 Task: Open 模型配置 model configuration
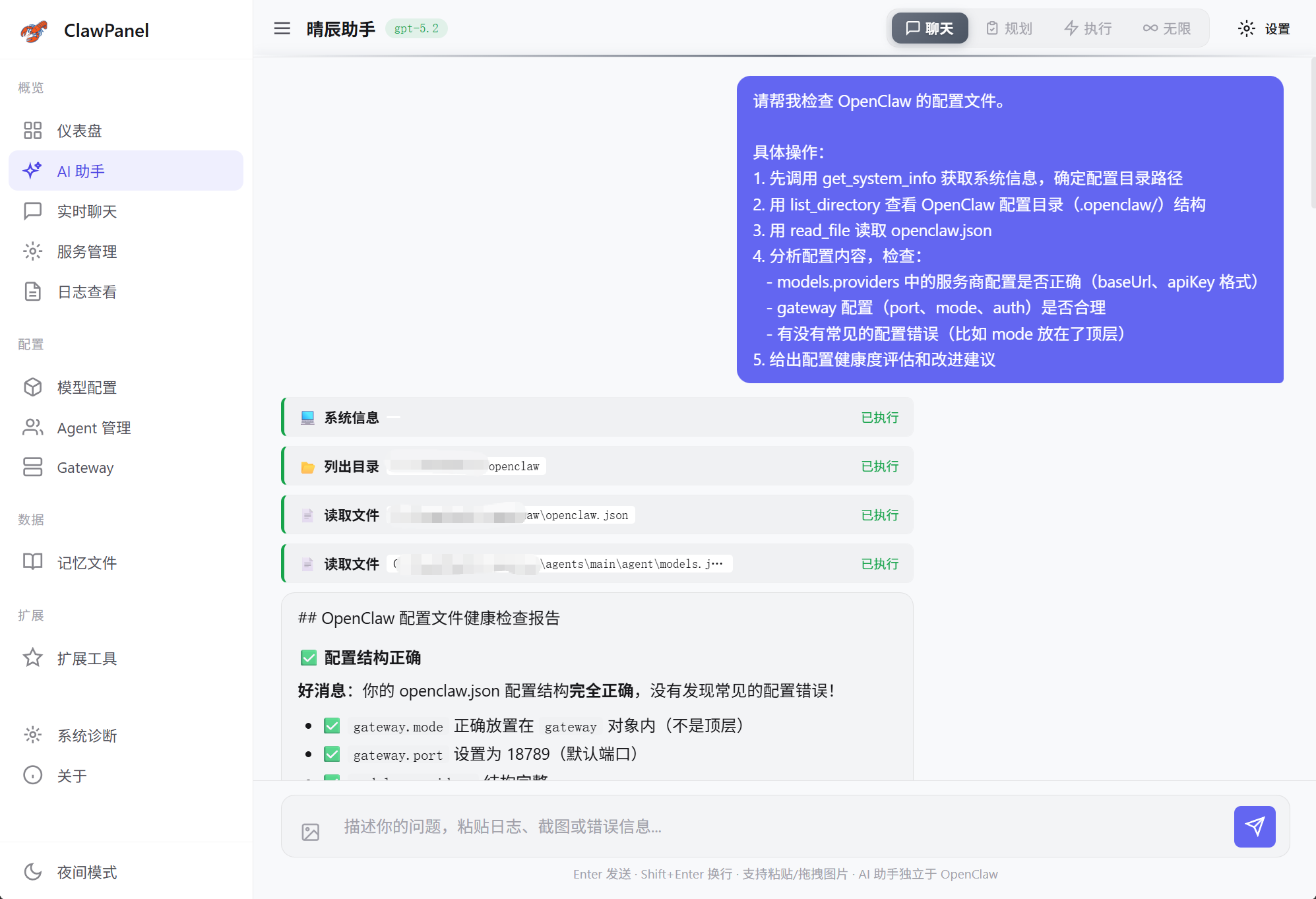tap(33, 387)
